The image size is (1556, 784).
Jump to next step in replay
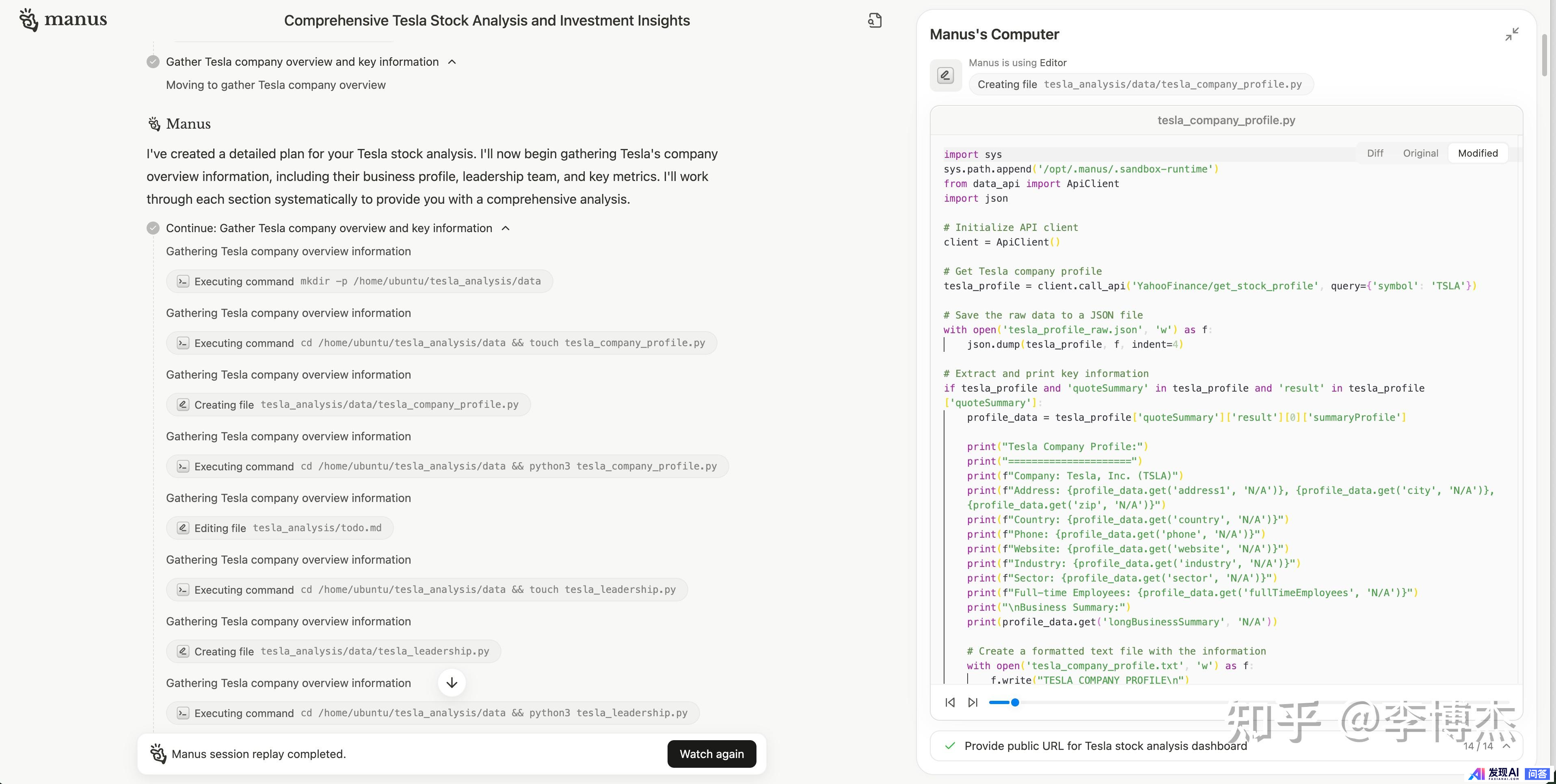[x=972, y=702]
